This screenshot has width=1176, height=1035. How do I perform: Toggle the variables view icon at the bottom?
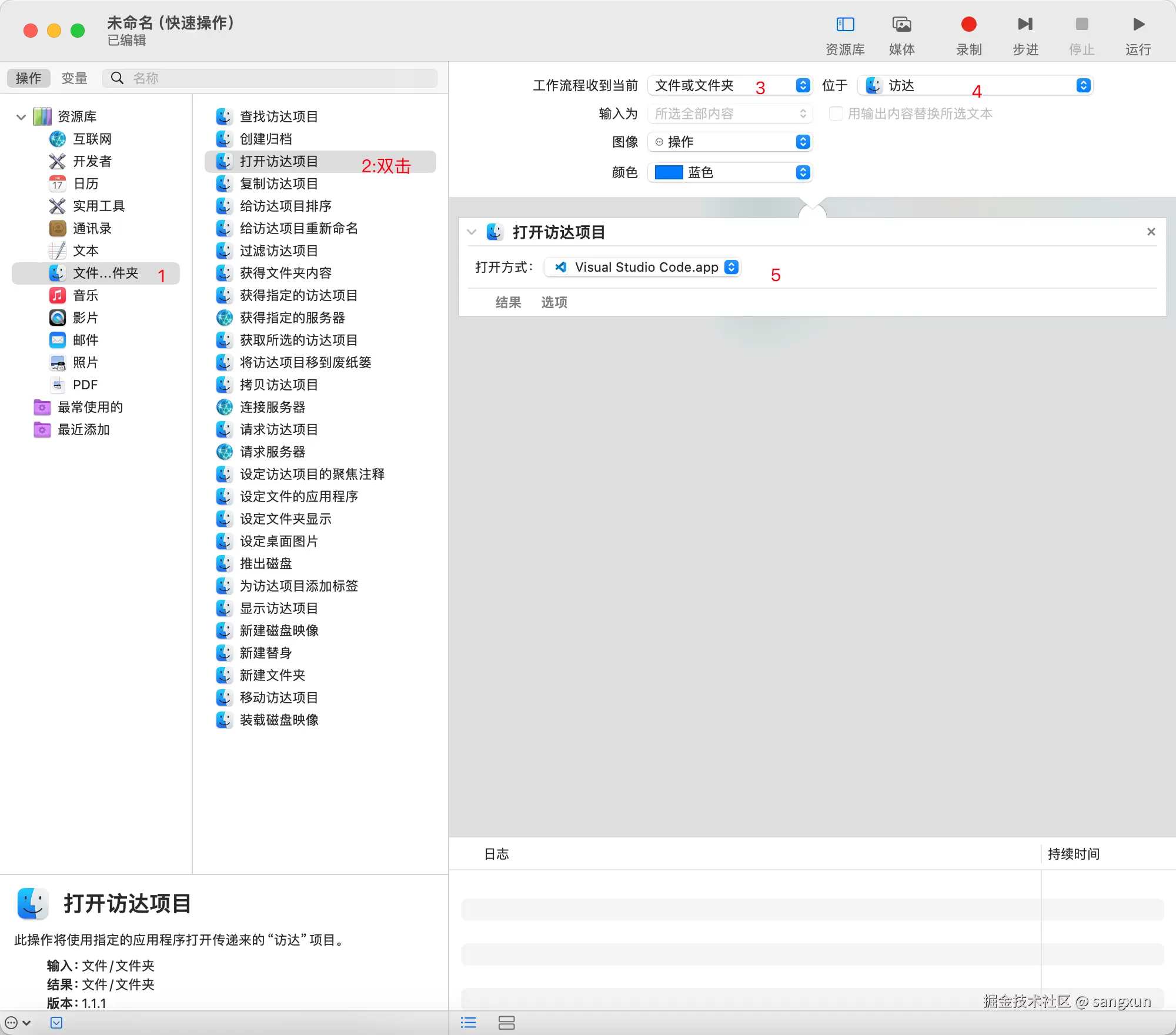[x=506, y=1023]
